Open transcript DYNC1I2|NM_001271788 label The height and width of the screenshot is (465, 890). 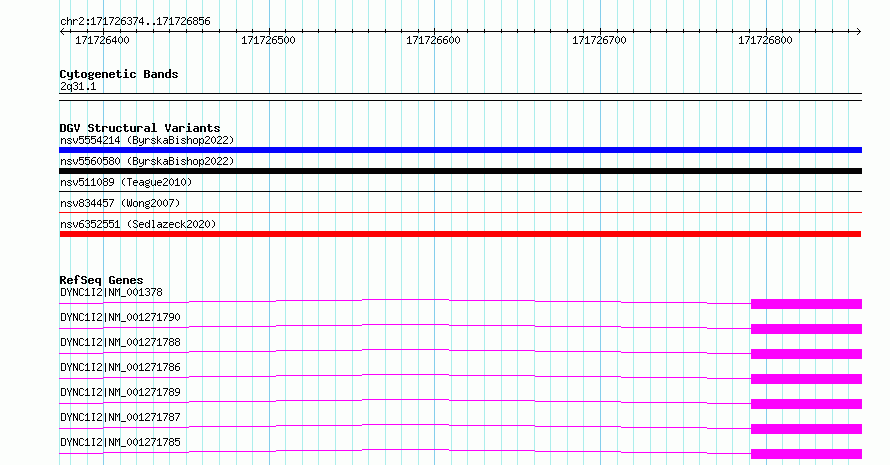[x=120, y=342]
